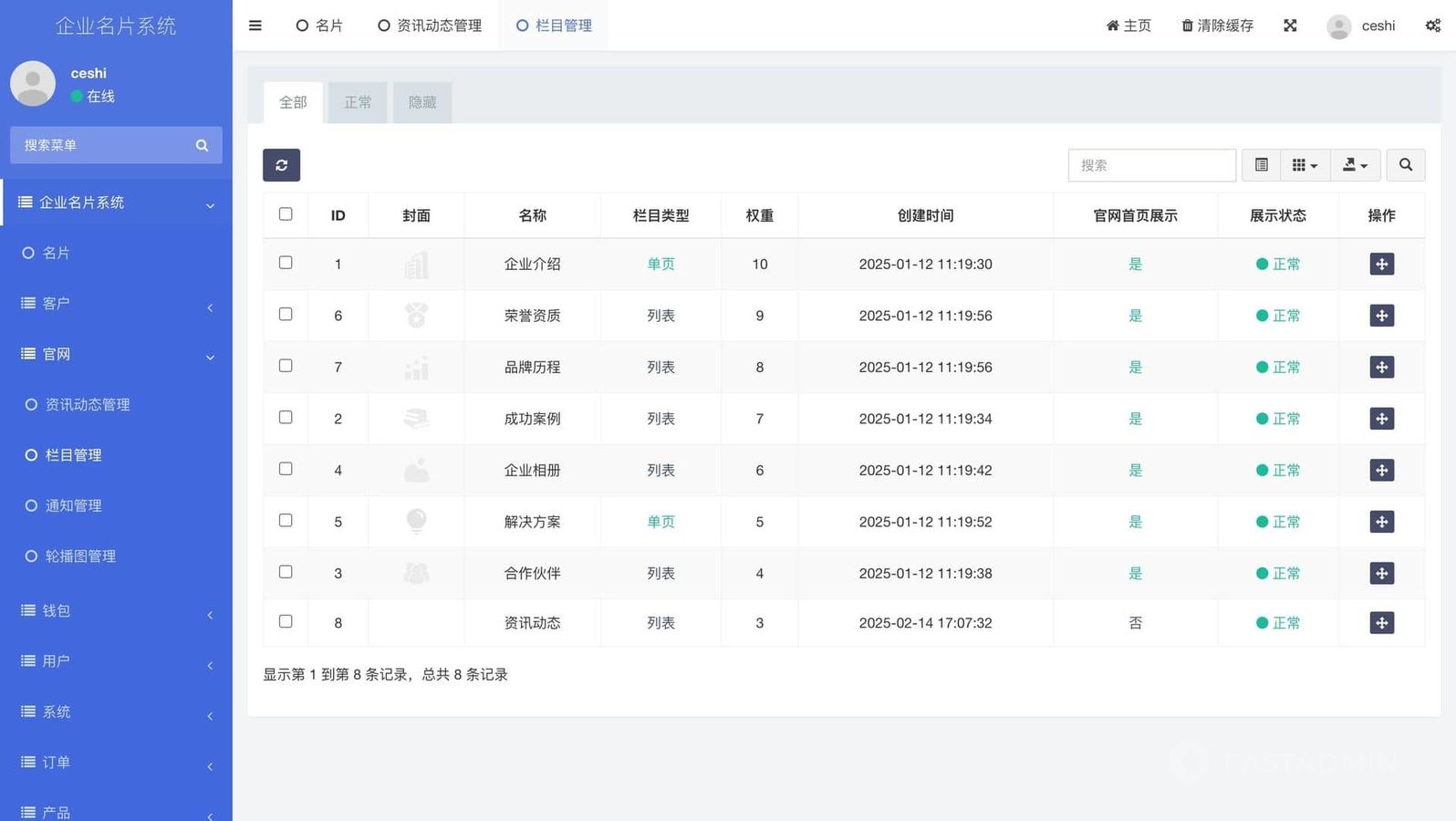Expand the 客户 sidebar menu
This screenshot has height=821, width=1456.
(116, 304)
